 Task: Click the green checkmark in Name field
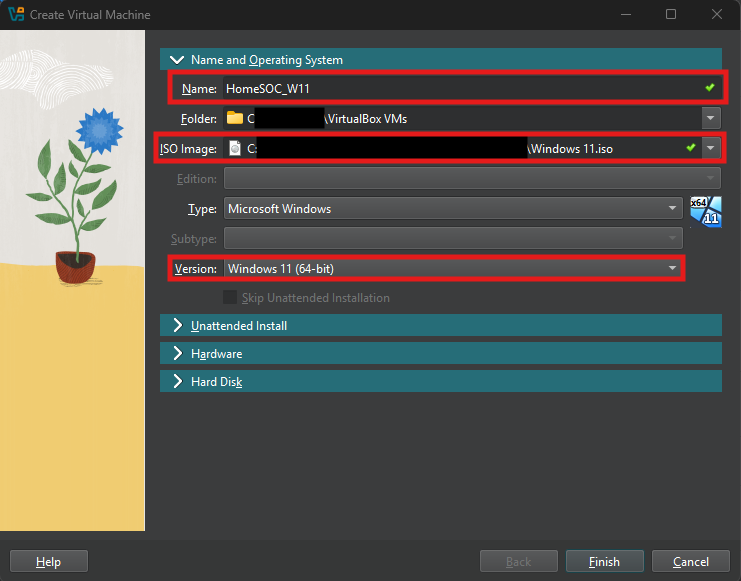click(x=709, y=88)
